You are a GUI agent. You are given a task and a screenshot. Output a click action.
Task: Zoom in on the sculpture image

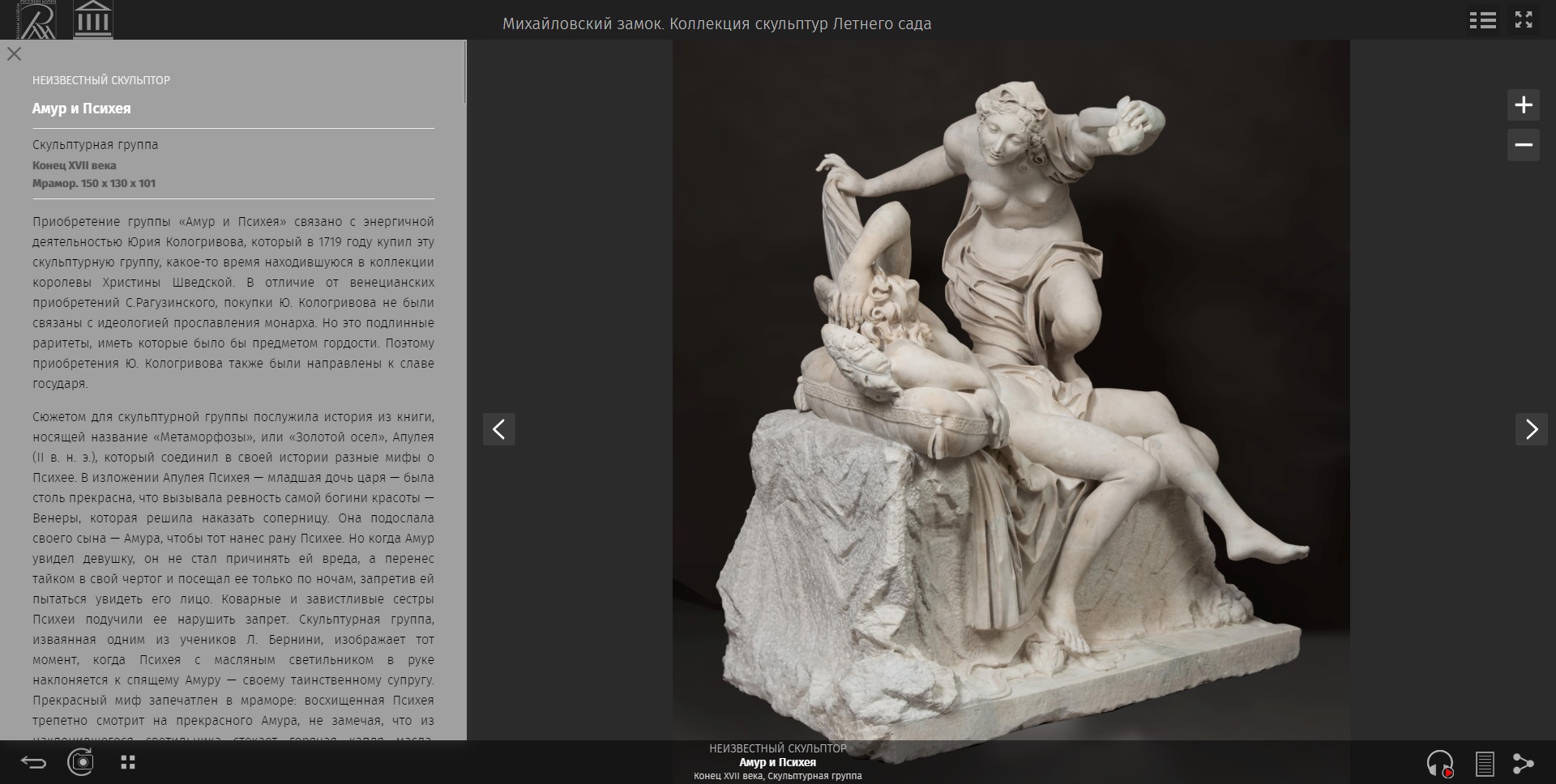click(1523, 105)
